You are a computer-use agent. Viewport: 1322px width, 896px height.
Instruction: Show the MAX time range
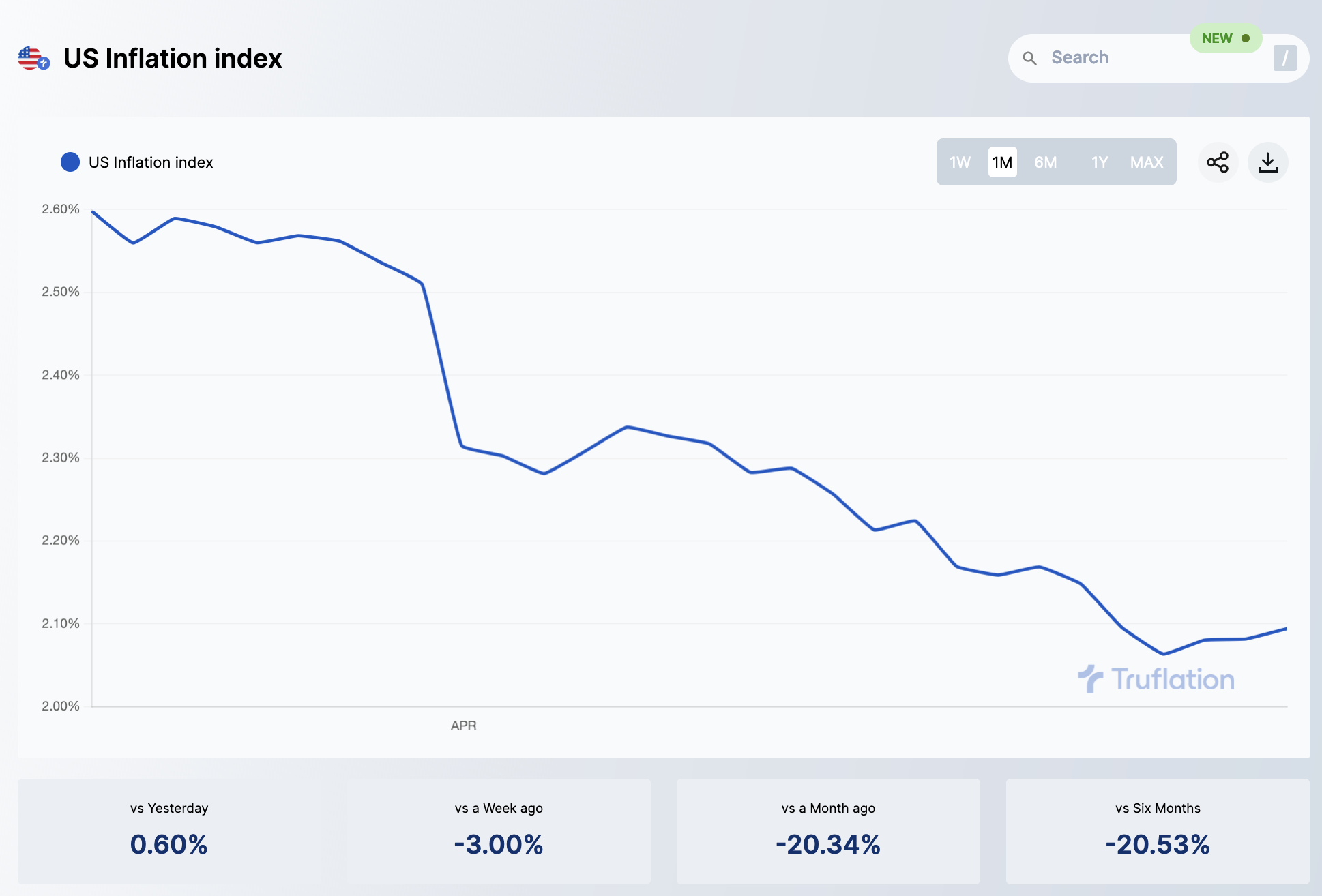(1147, 162)
